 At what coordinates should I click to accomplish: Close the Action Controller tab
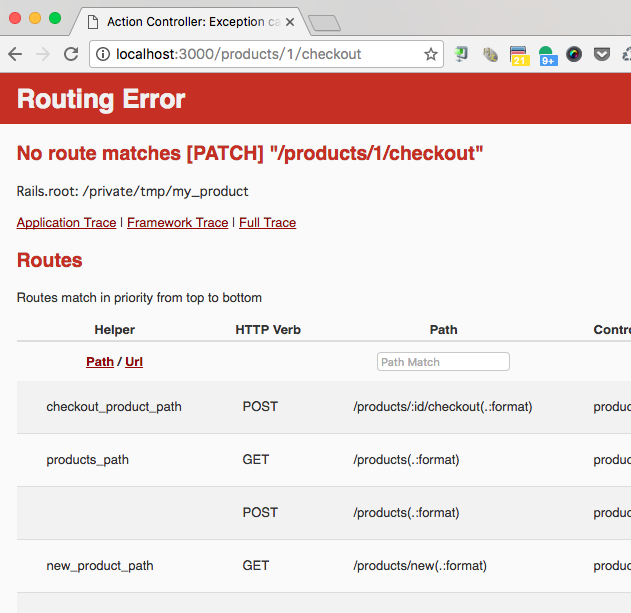(x=290, y=22)
